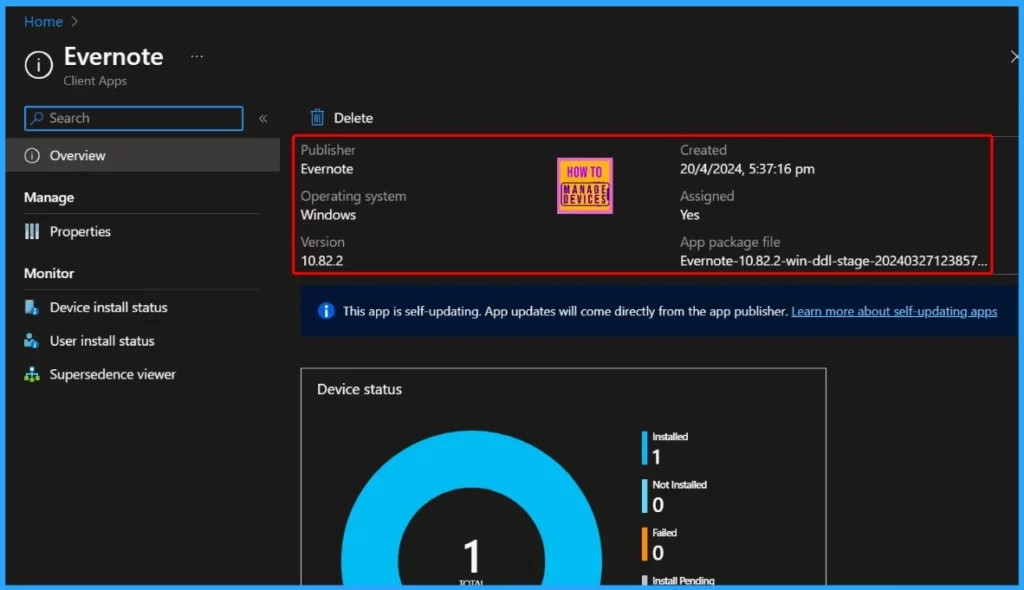This screenshot has width=1024, height=590.
Task: Click the Client Apps subtitle
Action: [95, 80]
